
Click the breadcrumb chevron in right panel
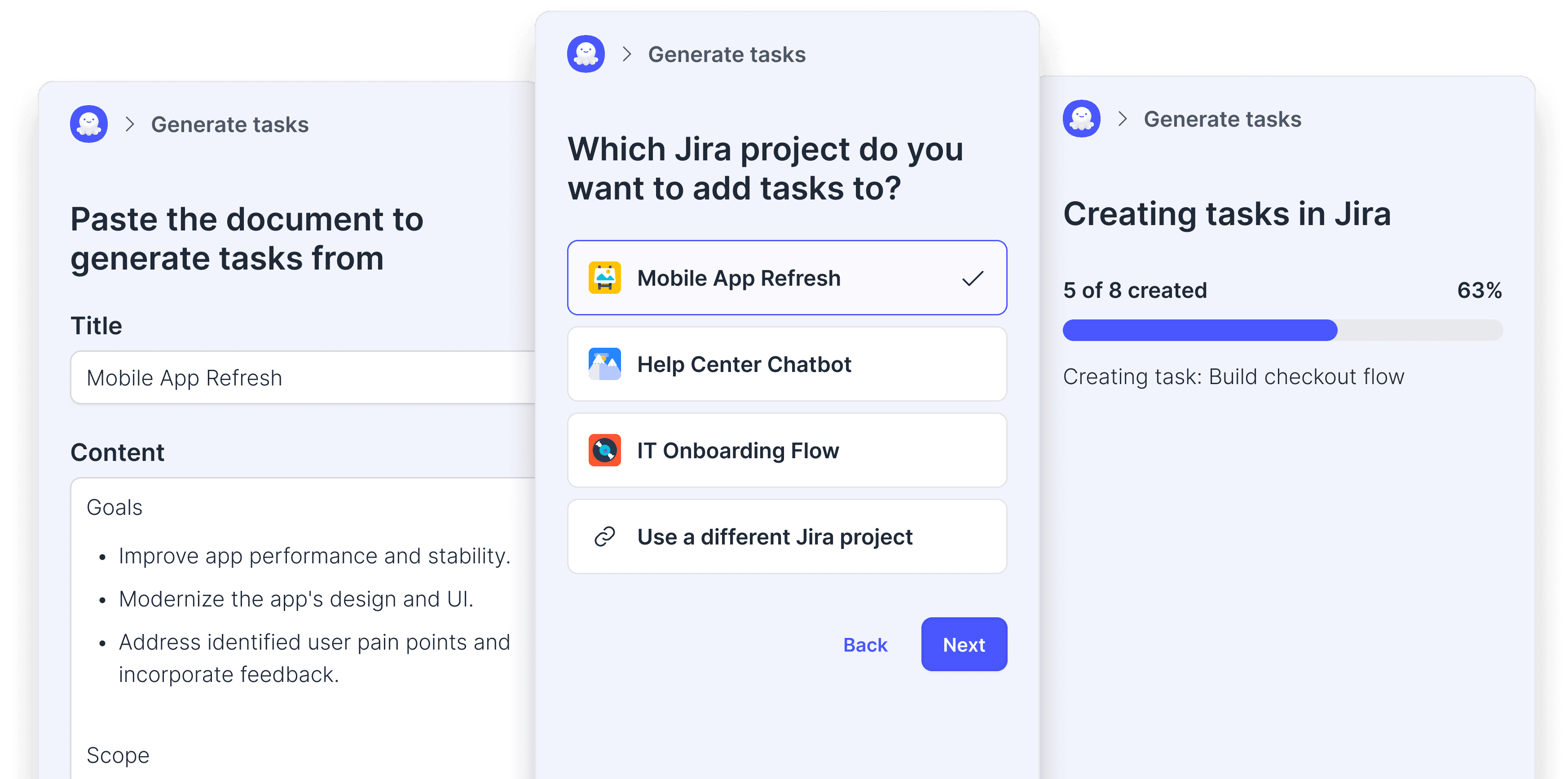[x=1123, y=119]
